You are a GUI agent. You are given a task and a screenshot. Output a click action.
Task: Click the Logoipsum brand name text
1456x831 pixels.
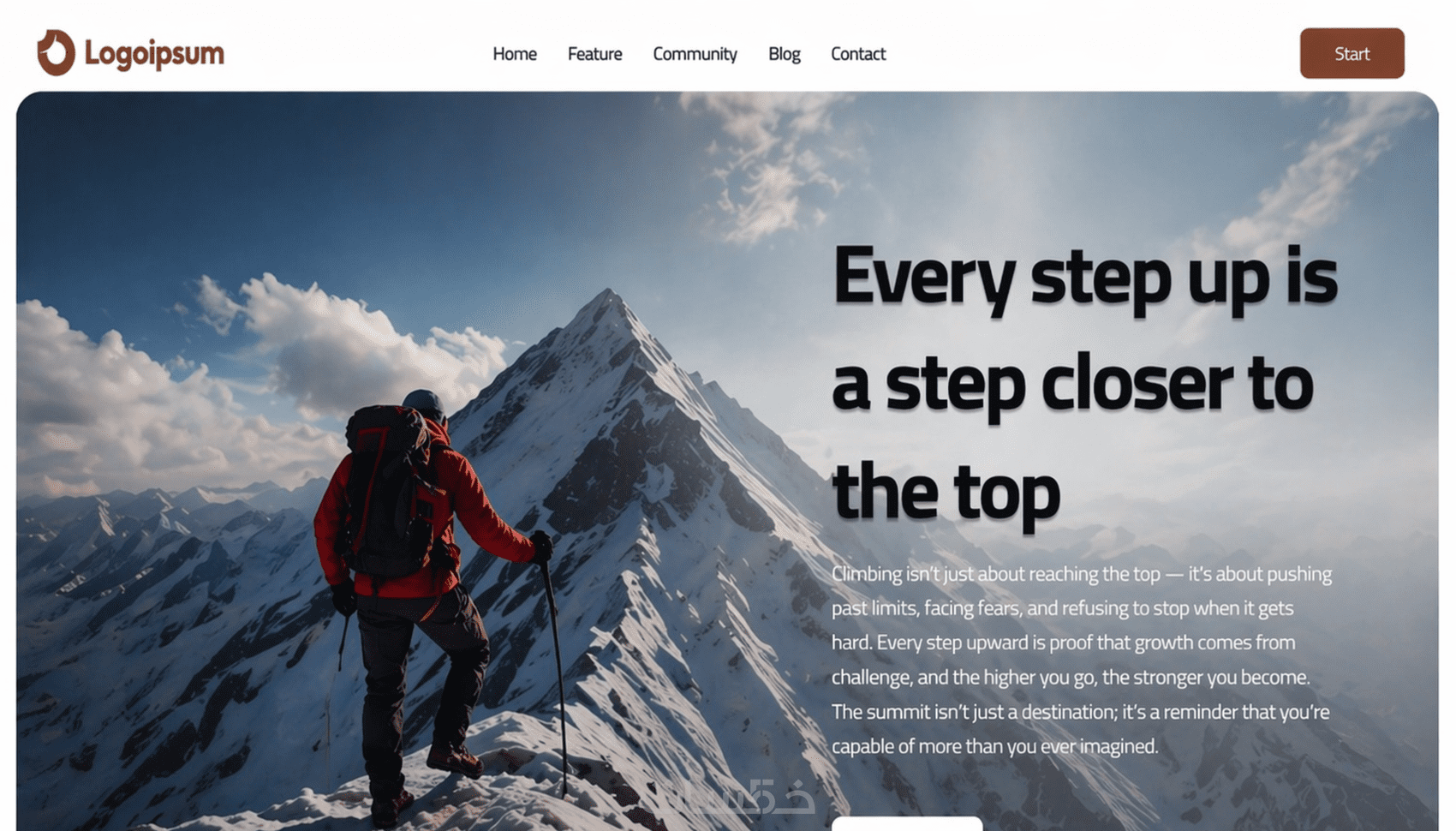(154, 54)
